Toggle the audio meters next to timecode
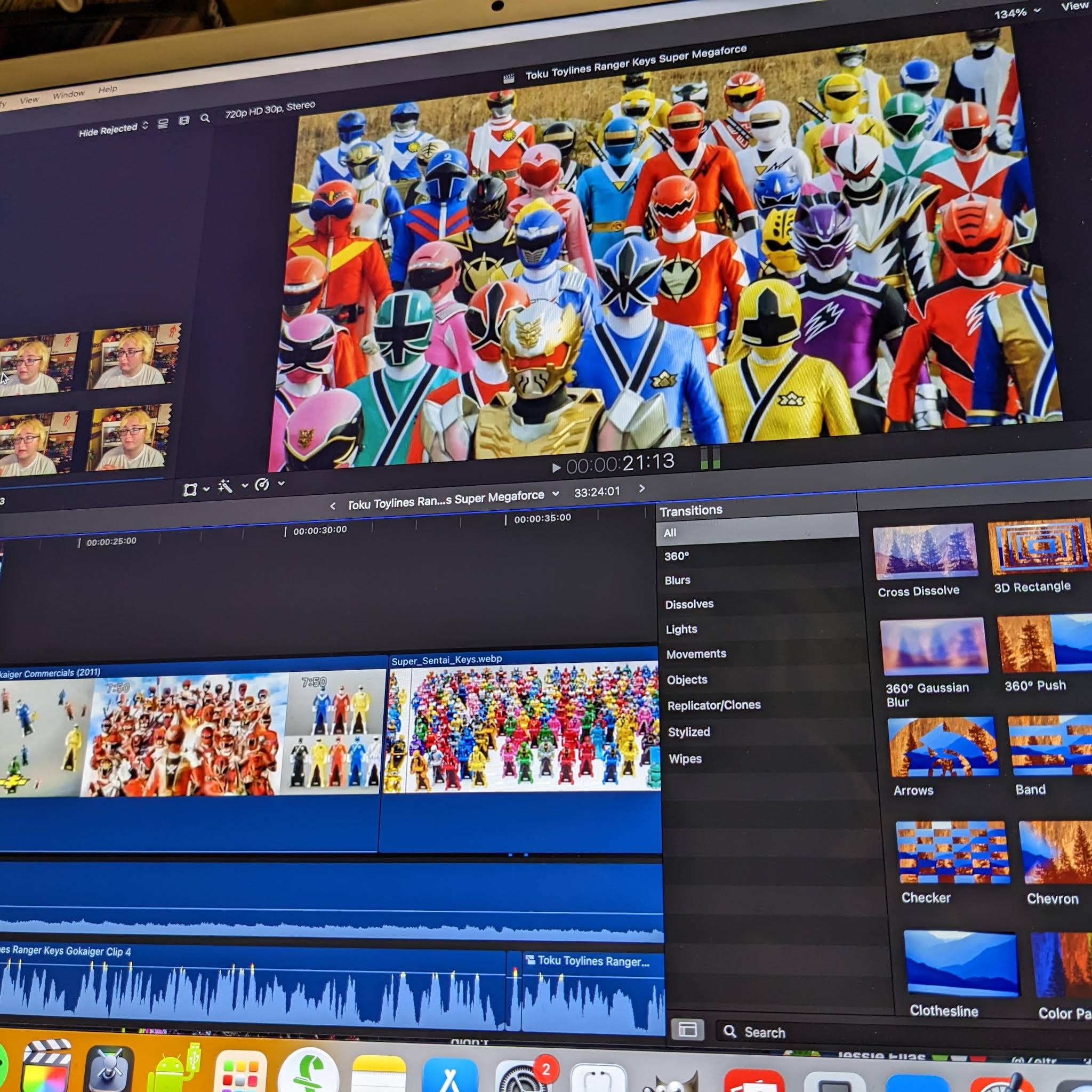 click(x=710, y=457)
